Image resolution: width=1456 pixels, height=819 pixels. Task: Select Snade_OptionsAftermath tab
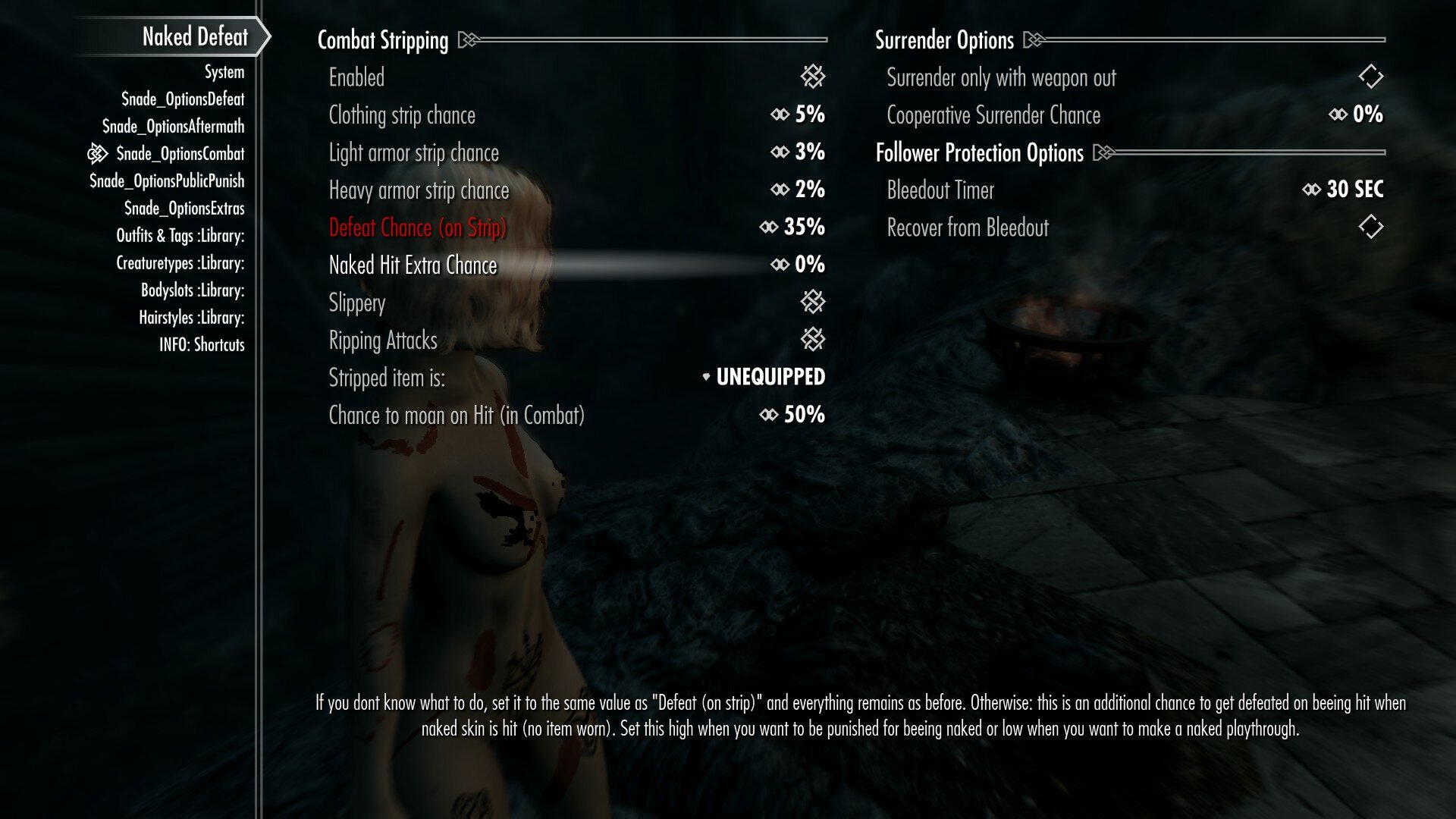173,126
